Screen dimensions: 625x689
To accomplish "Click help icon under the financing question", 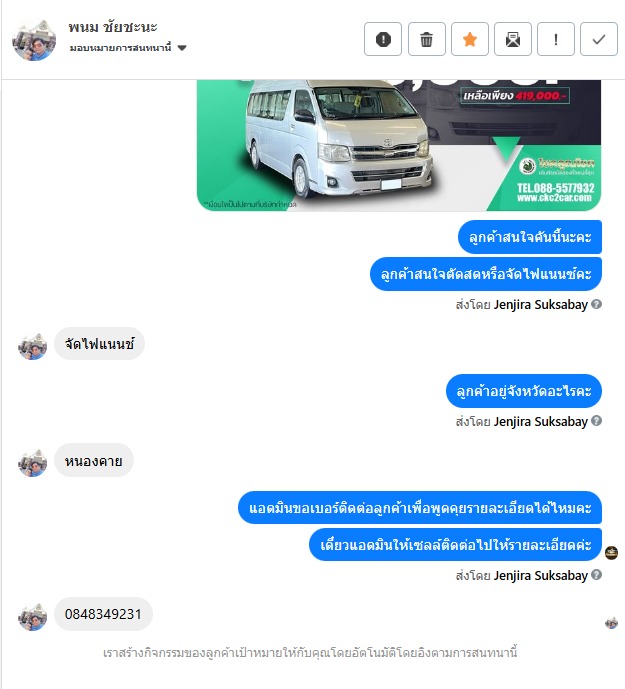I will click(x=596, y=304).
